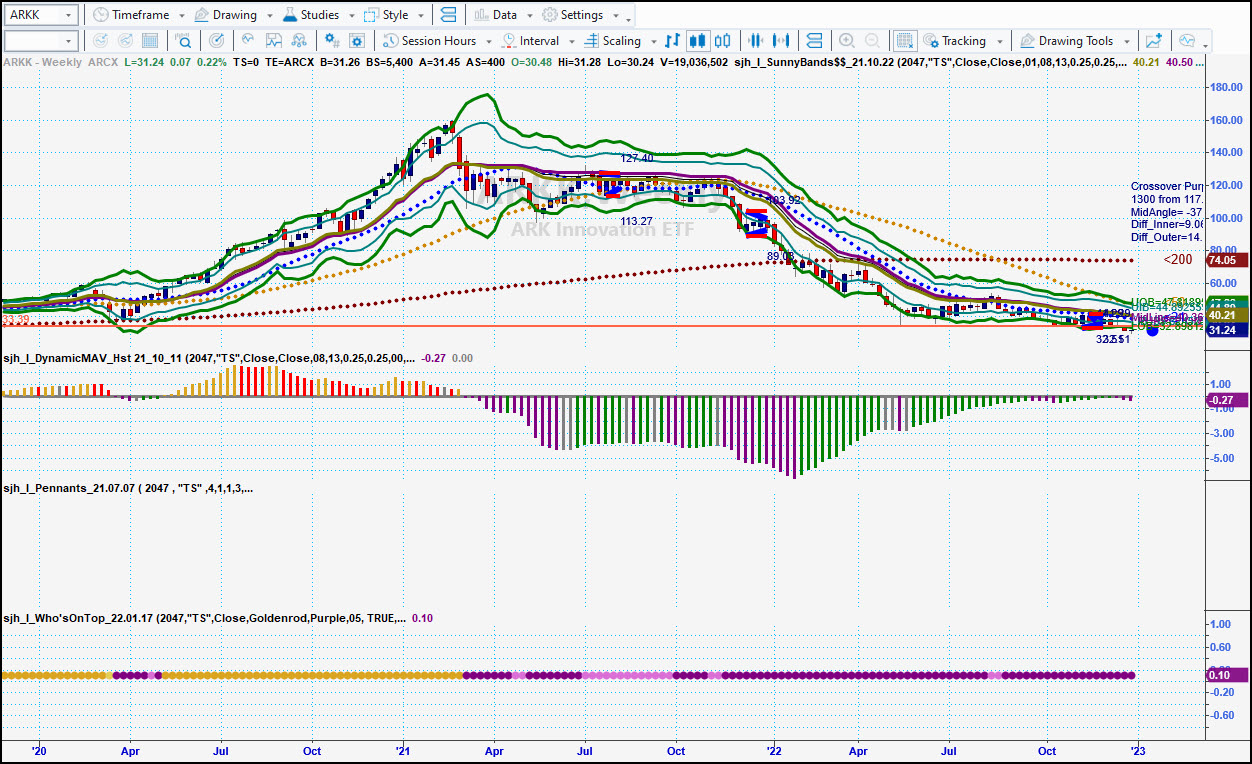Open the Data menu
The image size is (1252, 764).
[496, 15]
